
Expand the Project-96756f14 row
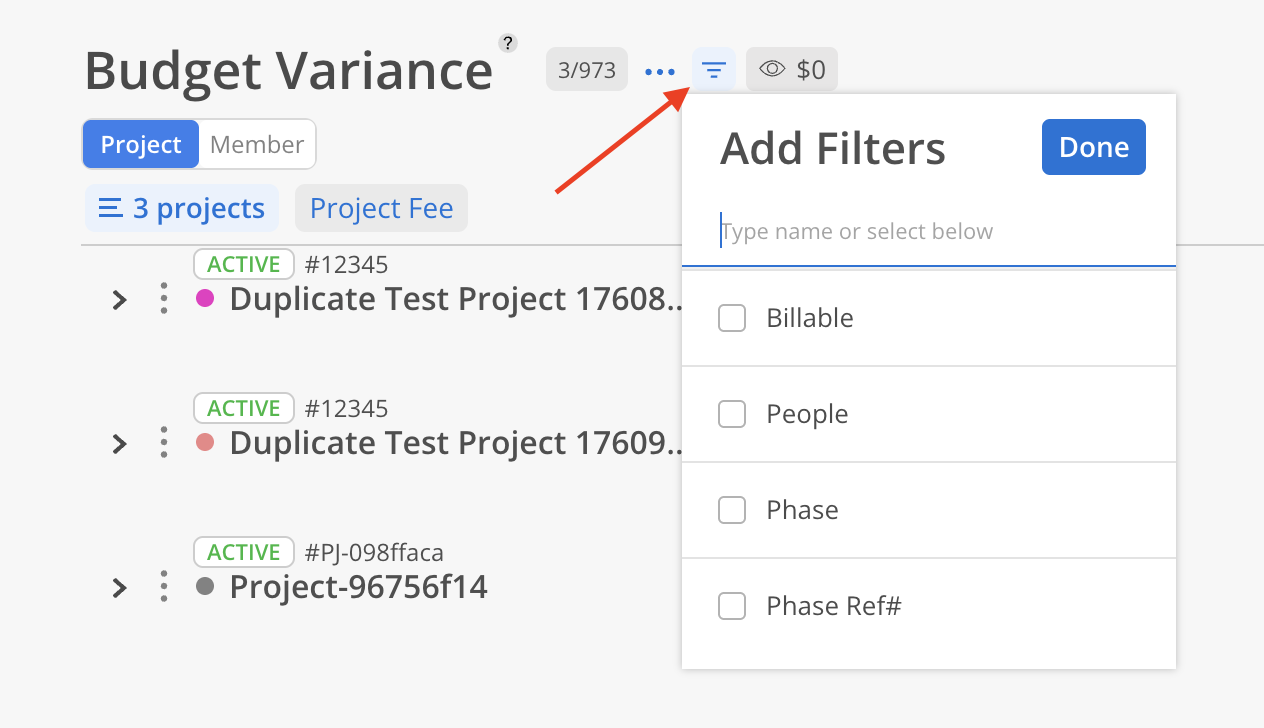pyautogui.click(x=119, y=587)
